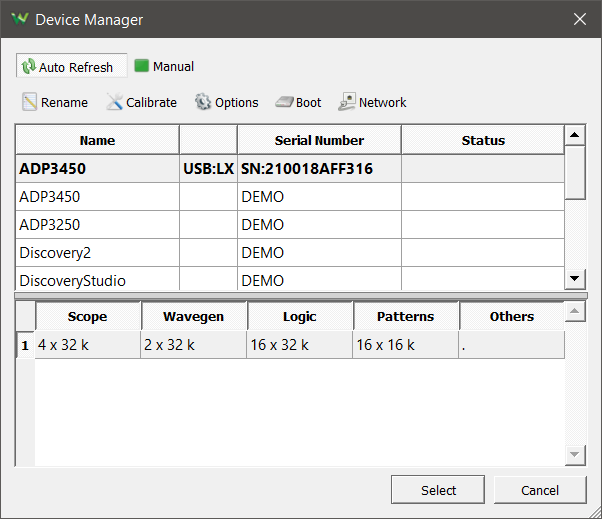Click the Patterns column header
602x519 pixels.
click(406, 316)
